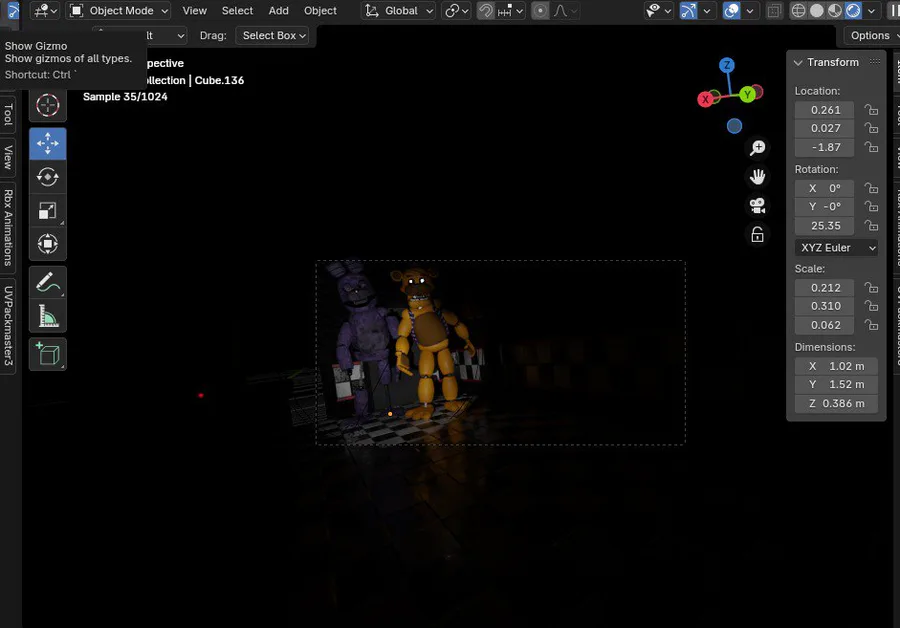The height and width of the screenshot is (628, 900).
Task: Select the Scale tool
Action: 48,211
